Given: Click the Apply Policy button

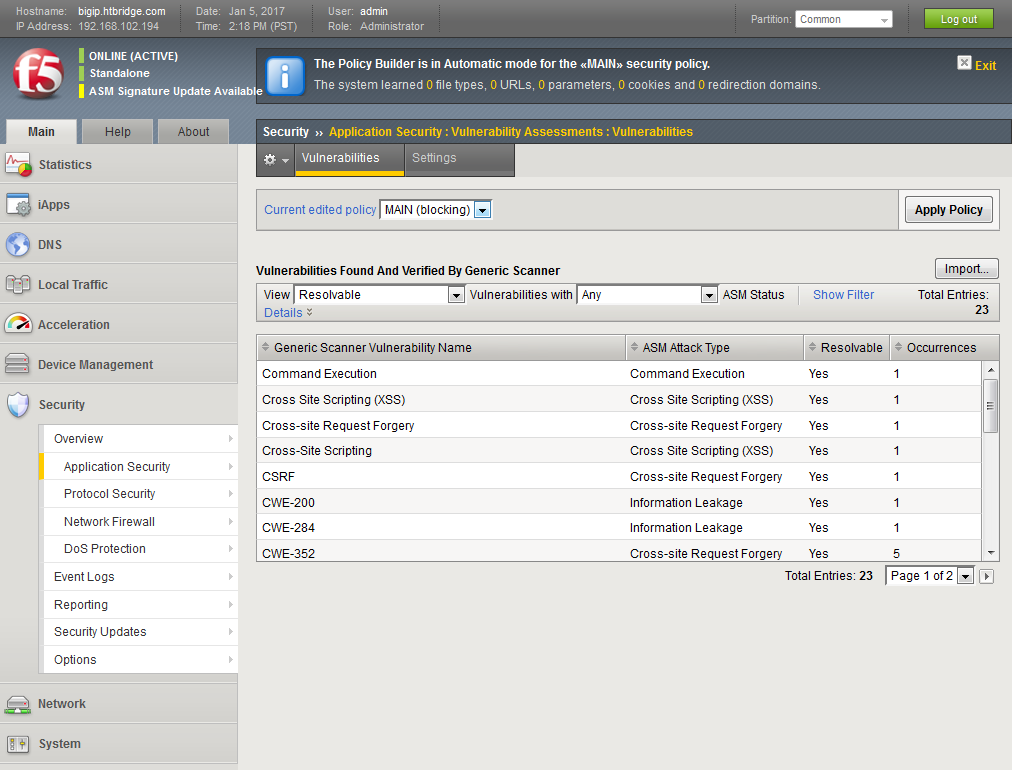Looking at the screenshot, I should point(948,210).
